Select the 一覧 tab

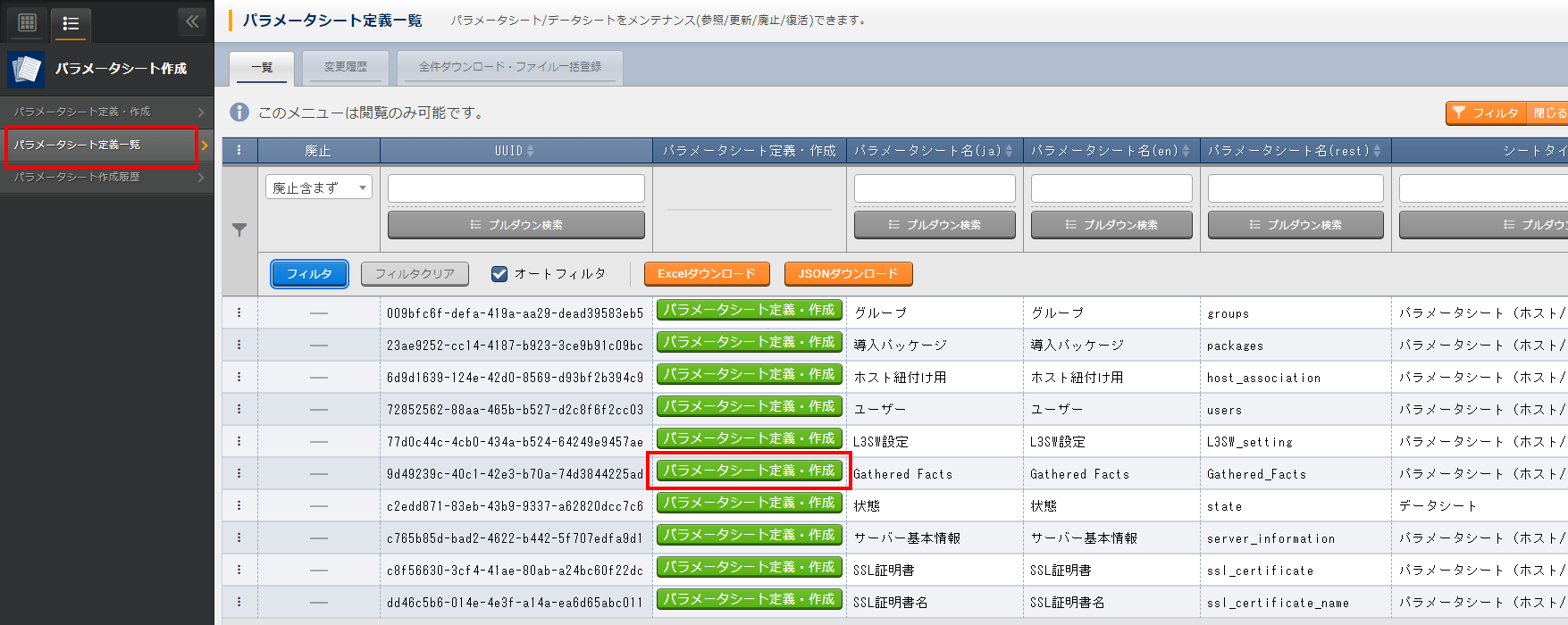tap(262, 68)
